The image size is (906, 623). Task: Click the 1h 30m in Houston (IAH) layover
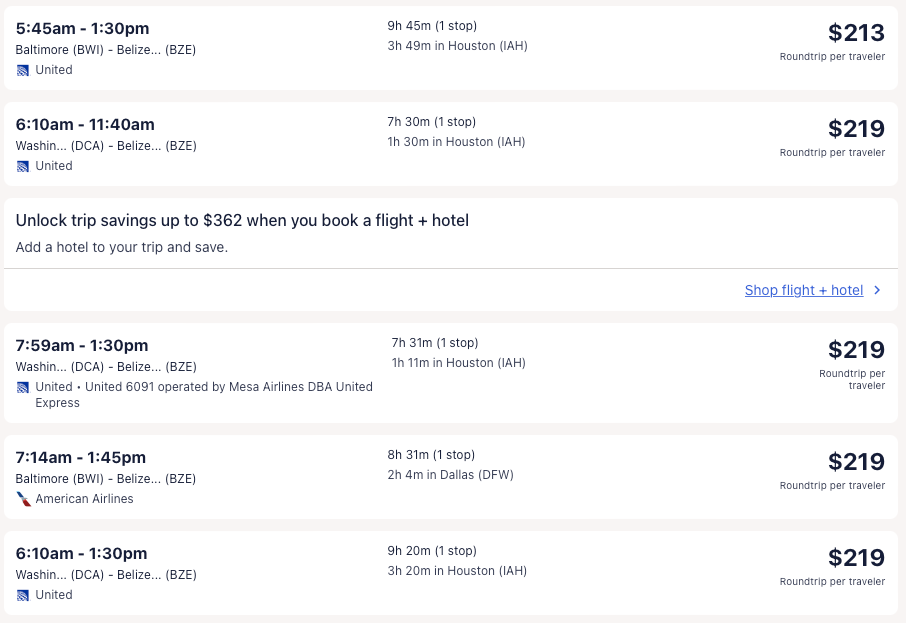click(x=456, y=142)
